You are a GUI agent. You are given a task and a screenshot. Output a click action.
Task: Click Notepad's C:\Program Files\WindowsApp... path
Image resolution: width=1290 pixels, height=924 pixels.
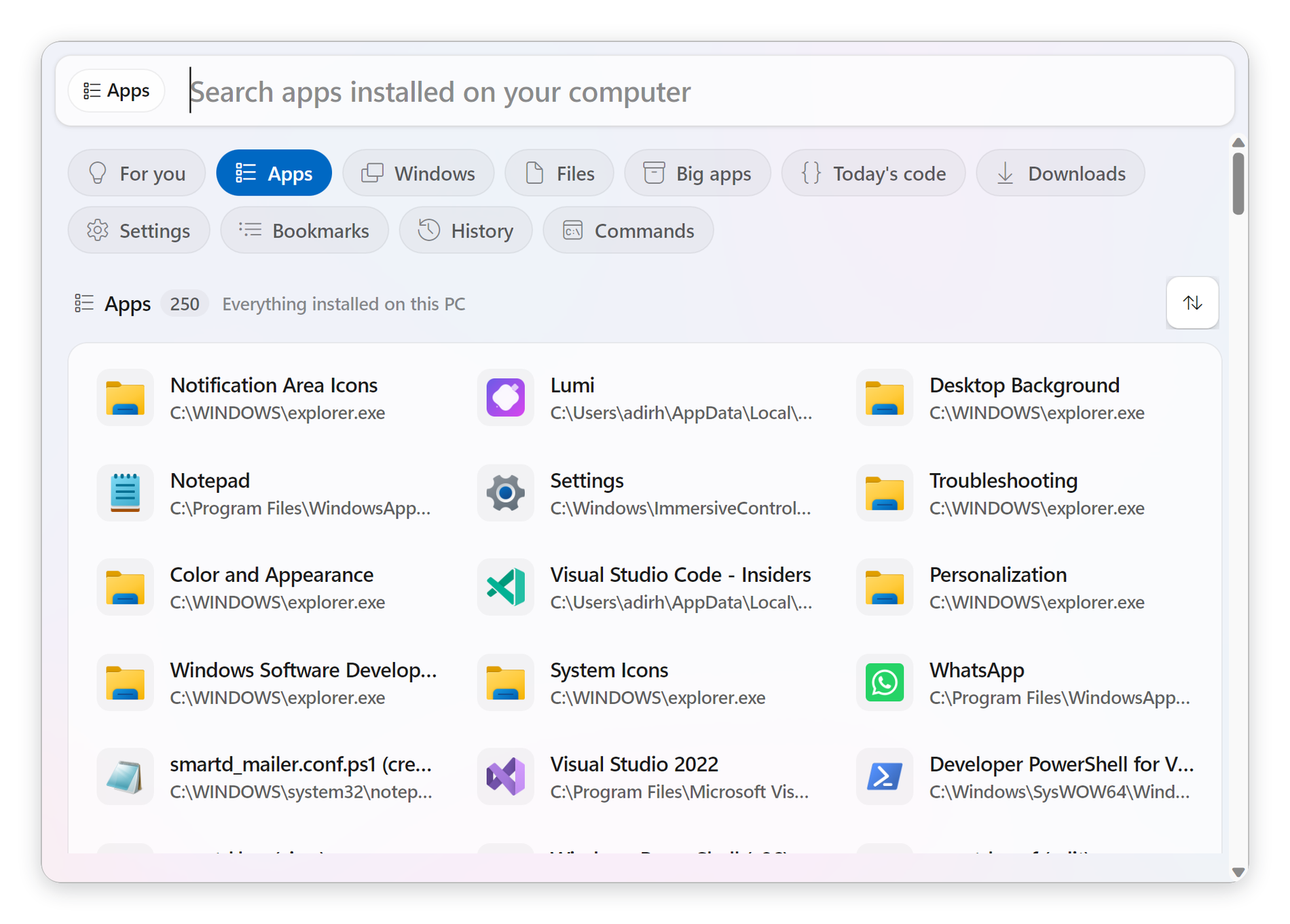[x=300, y=508]
